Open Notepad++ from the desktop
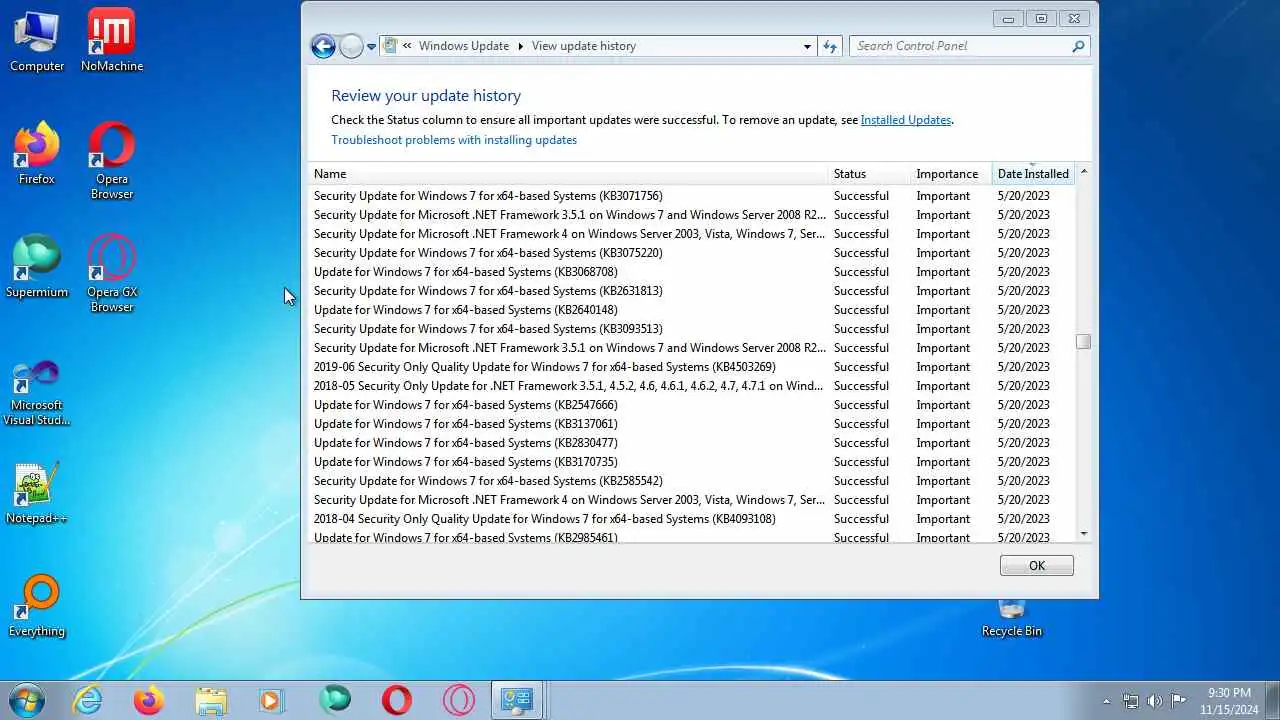Screen dimensions: 1280x720 pos(37,492)
